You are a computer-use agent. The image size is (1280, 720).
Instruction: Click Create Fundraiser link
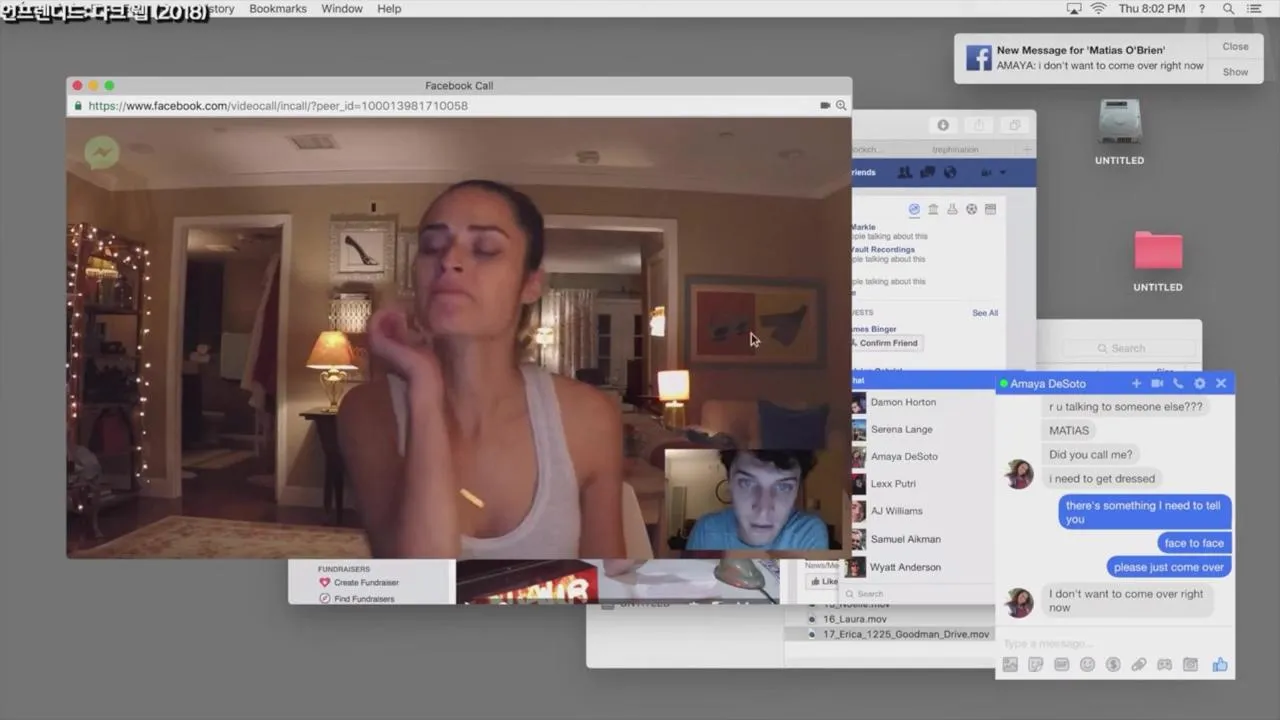coord(366,582)
